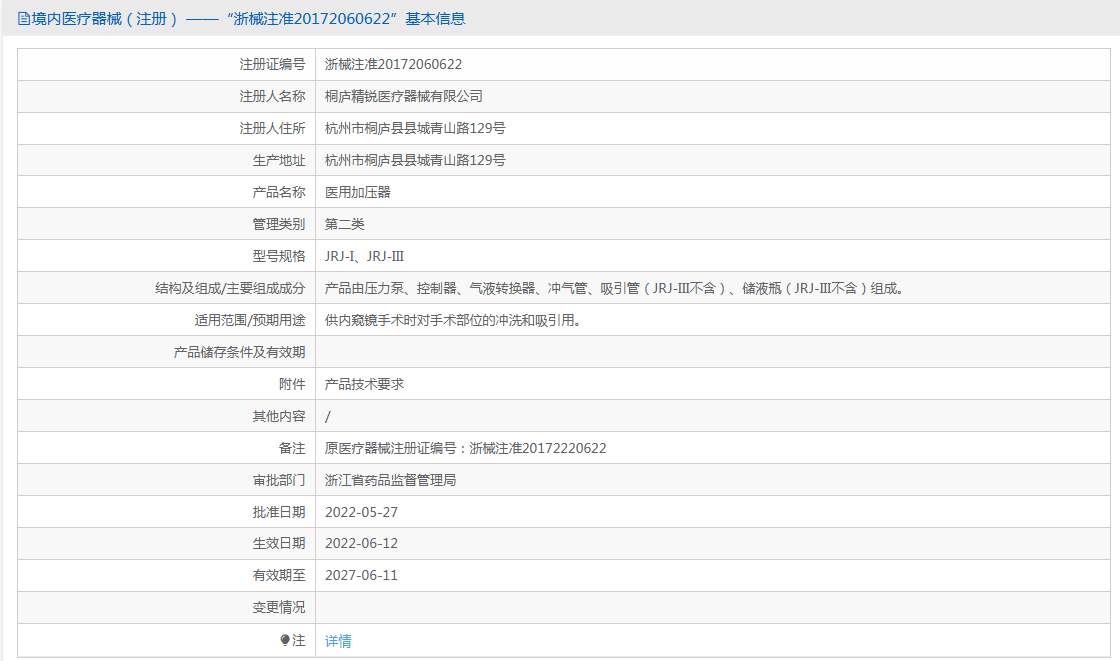Click approval department 浙江省药品监督管理局

click(x=391, y=480)
